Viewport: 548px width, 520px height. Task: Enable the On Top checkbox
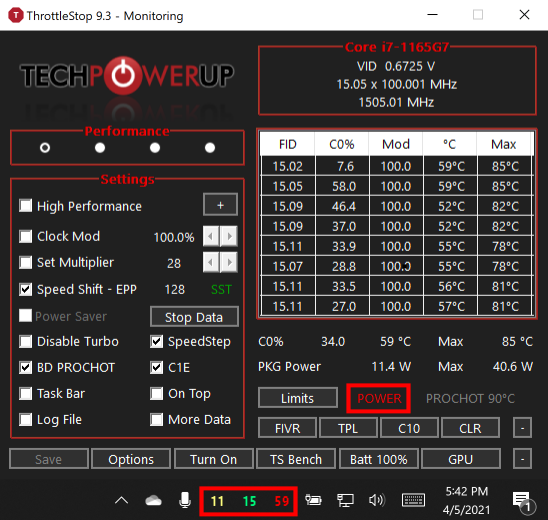pos(157,393)
